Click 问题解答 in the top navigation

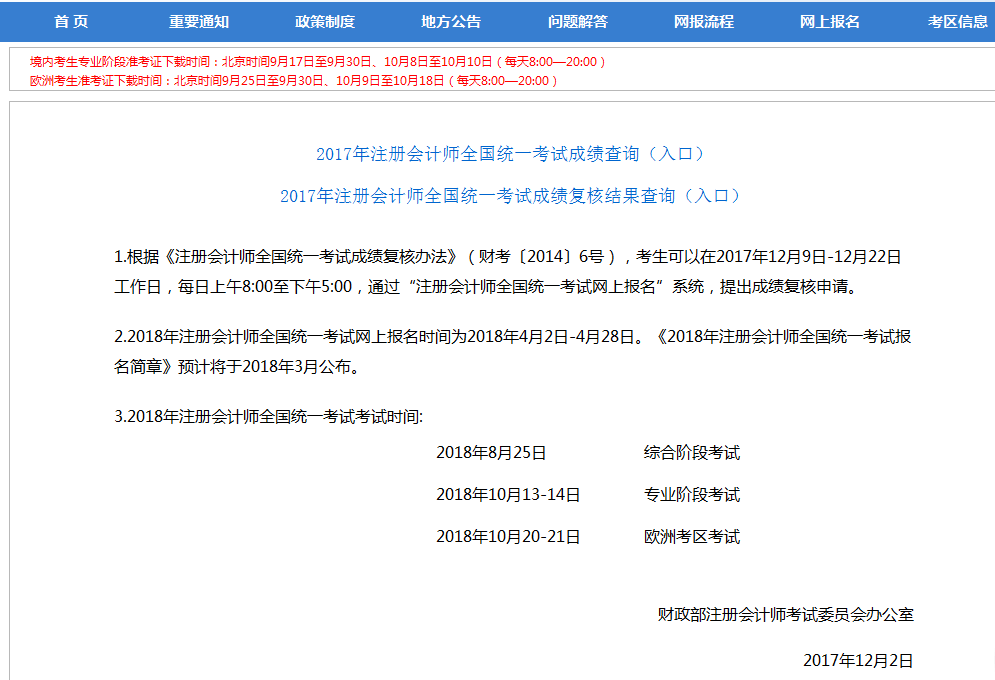(x=577, y=22)
